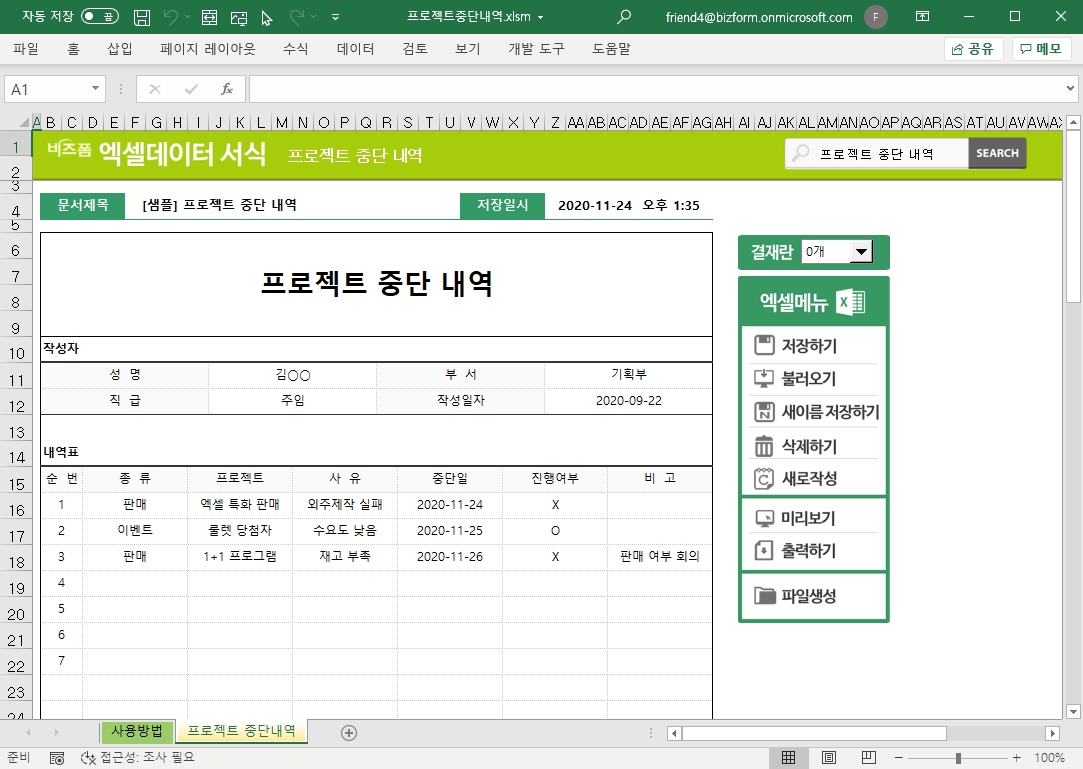This screenshot has height=769, width=1083.
Task: Click 삭제하기 in the Excel menu panel
Action: [808, 446]
